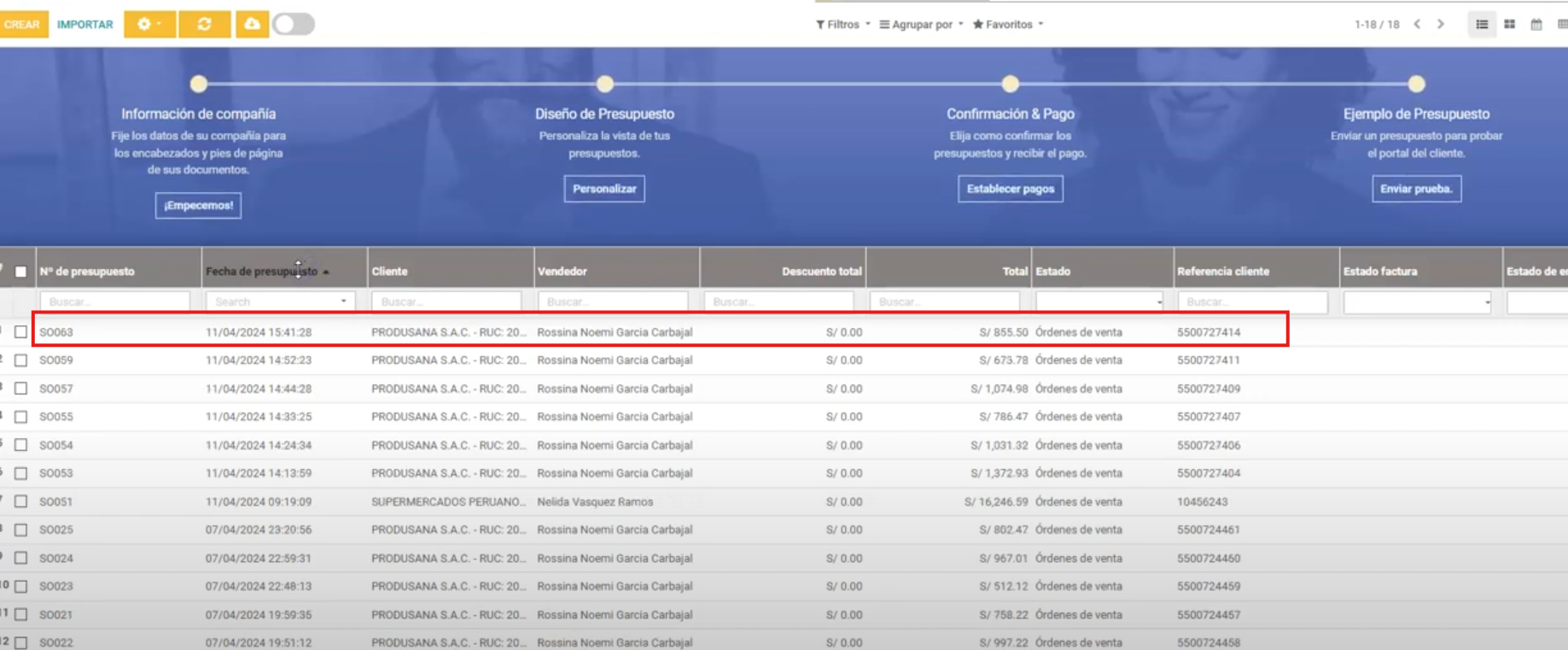The height and width of the screenshot is (650, 1568).
Task: Toggle the switch next to download icon
Action: pos(294,24)
